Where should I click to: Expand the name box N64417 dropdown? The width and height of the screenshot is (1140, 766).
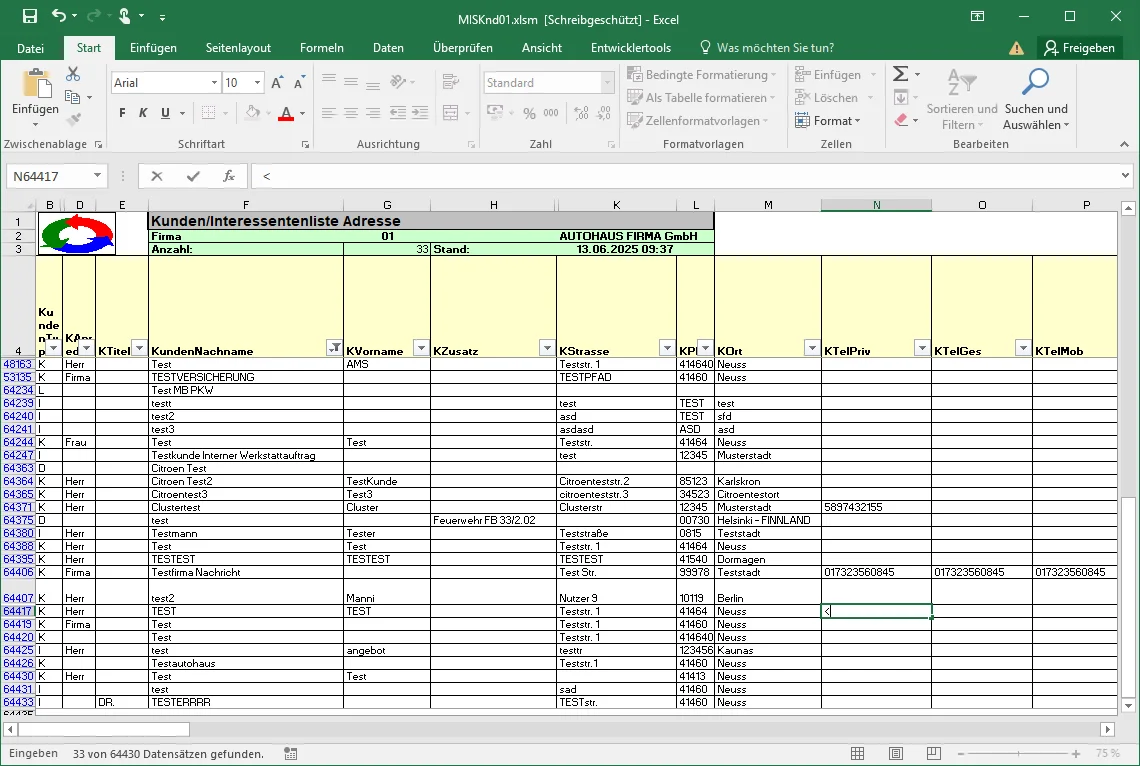pyautogui.click(x=97, y=176)
